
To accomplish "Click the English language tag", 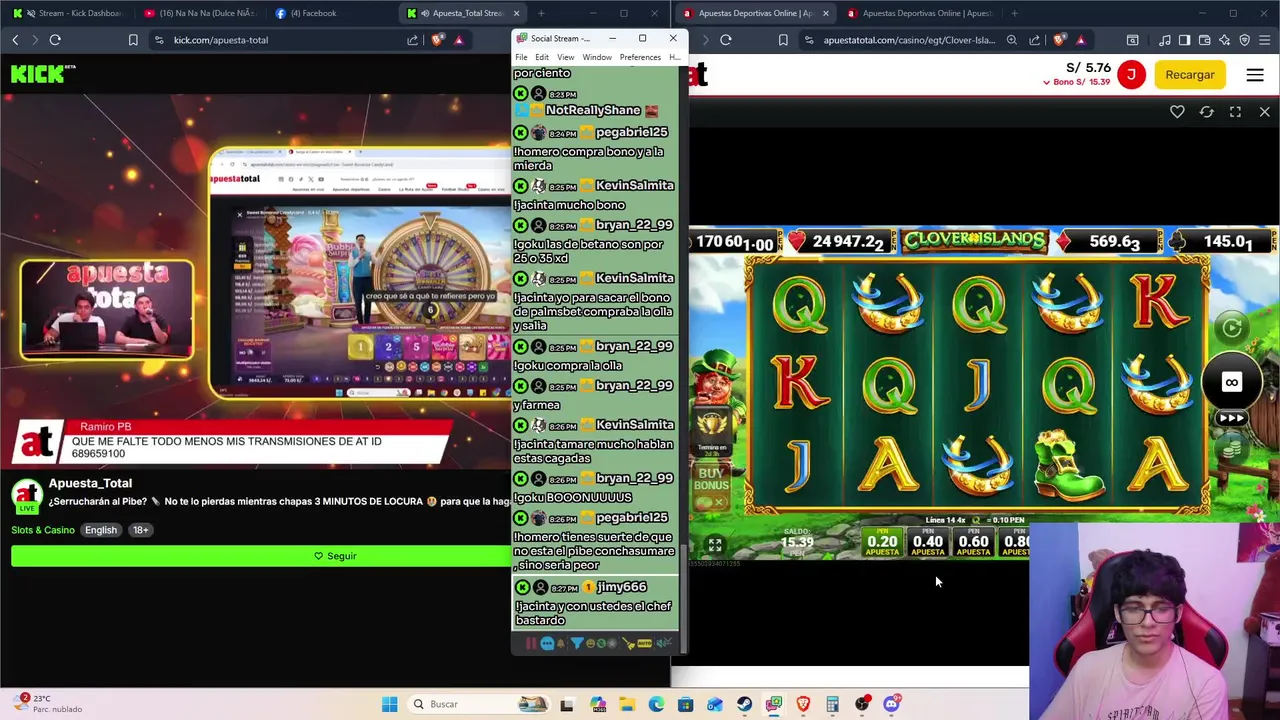I will point(100,530).
